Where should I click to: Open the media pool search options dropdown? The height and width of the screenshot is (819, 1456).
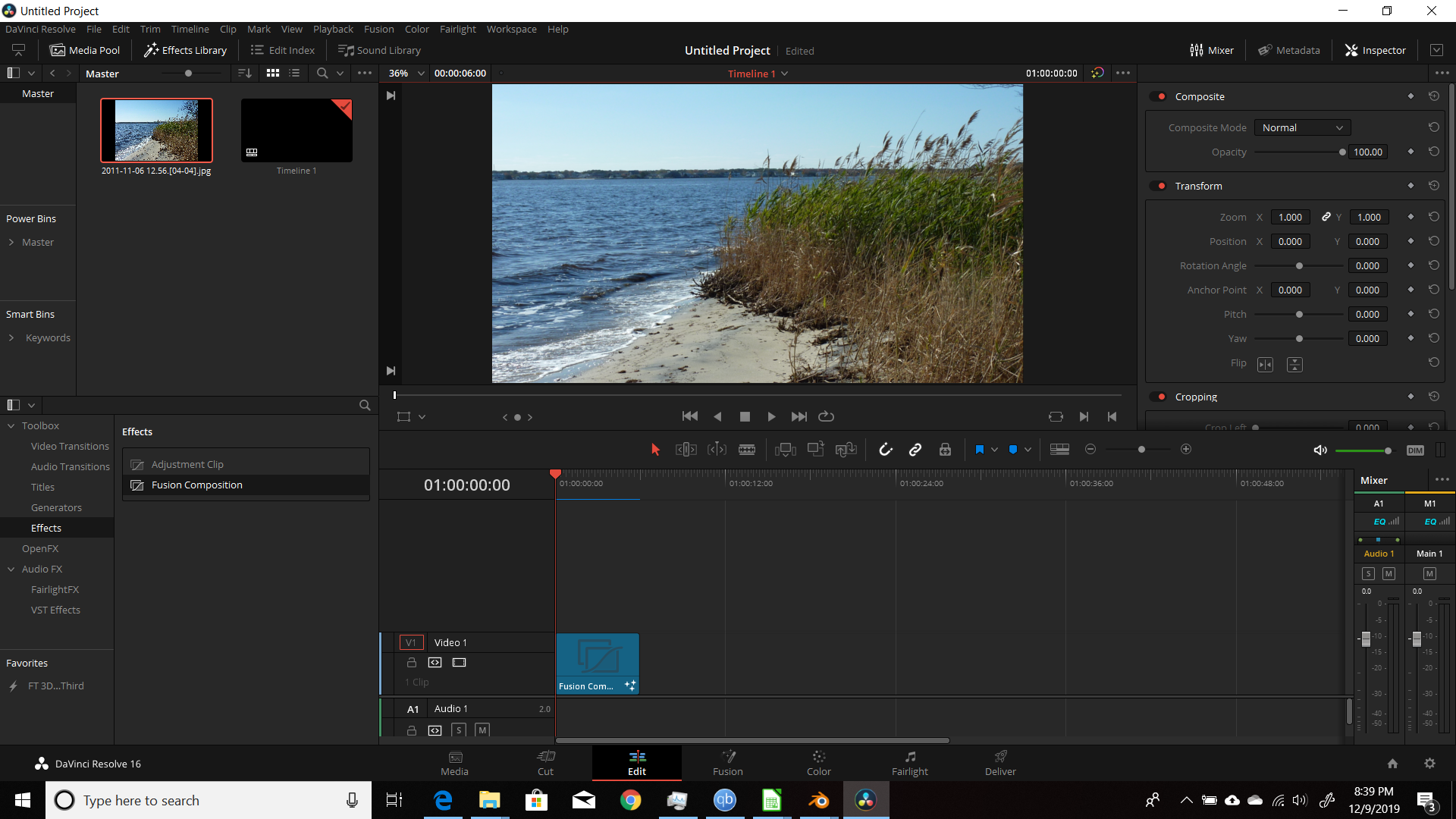(340, 73)
